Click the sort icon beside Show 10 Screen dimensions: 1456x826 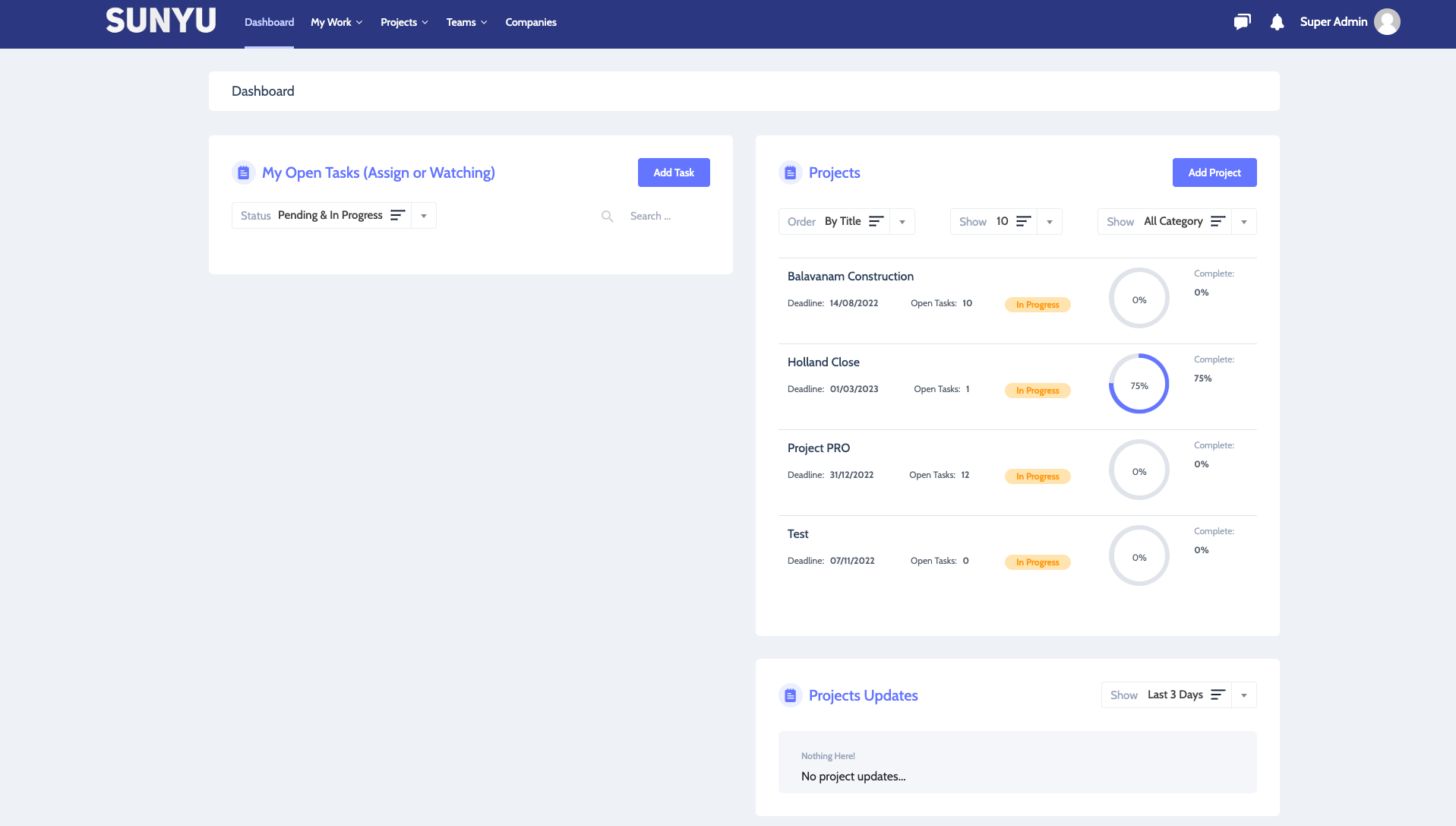(x=1024, y=221)
